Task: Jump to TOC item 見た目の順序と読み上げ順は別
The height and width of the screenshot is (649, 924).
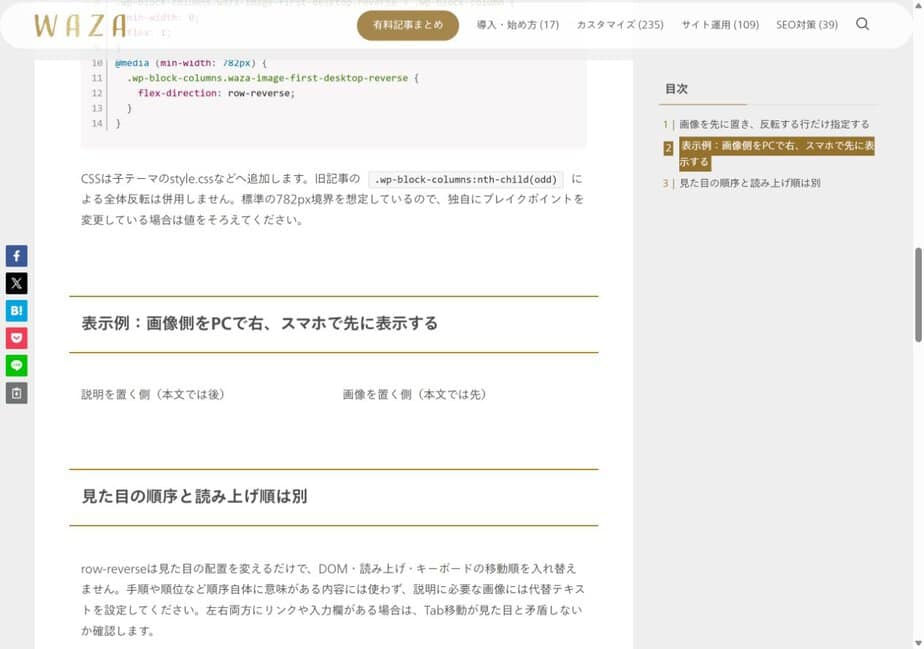Action: tap(750, 183)
